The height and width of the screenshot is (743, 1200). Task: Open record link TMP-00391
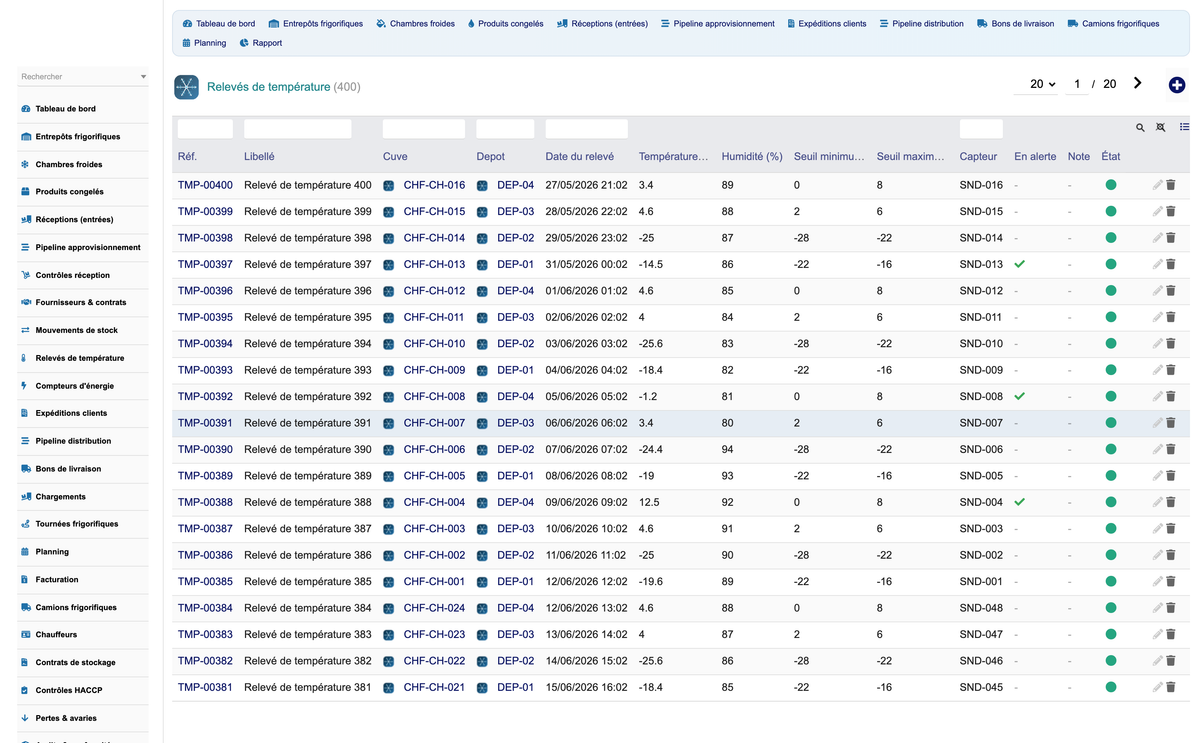[x=205, y=423]
